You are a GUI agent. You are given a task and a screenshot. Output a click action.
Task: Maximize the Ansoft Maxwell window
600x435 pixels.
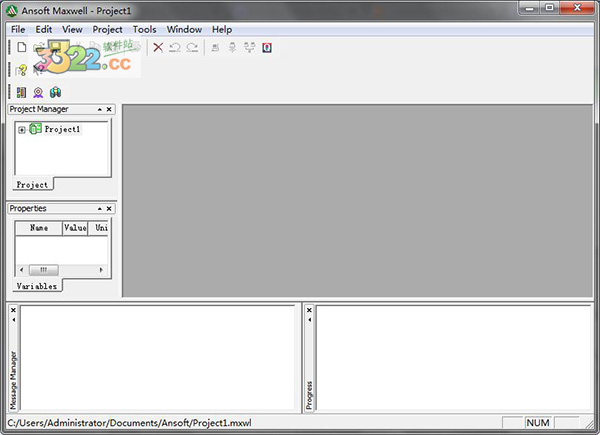[549, 8]
